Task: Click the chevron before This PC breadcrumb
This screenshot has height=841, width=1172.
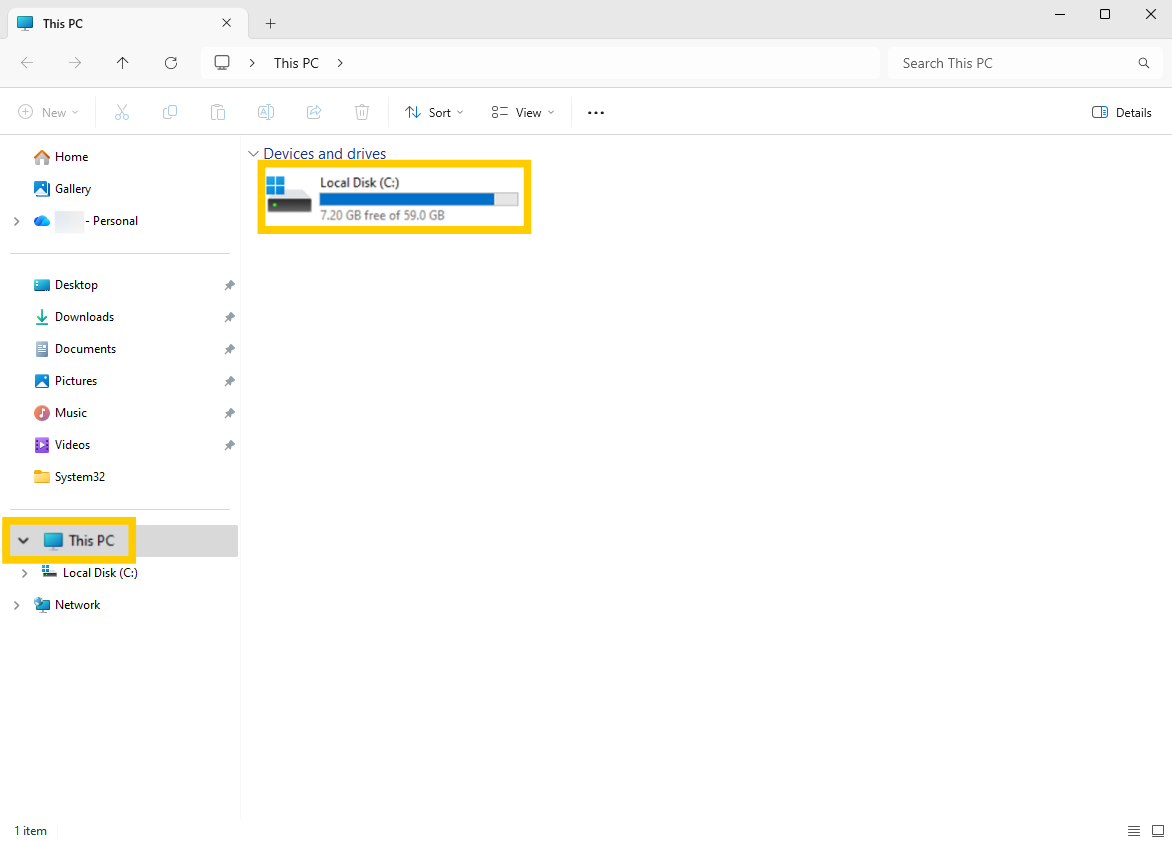Action: click(x=252, y=63)
